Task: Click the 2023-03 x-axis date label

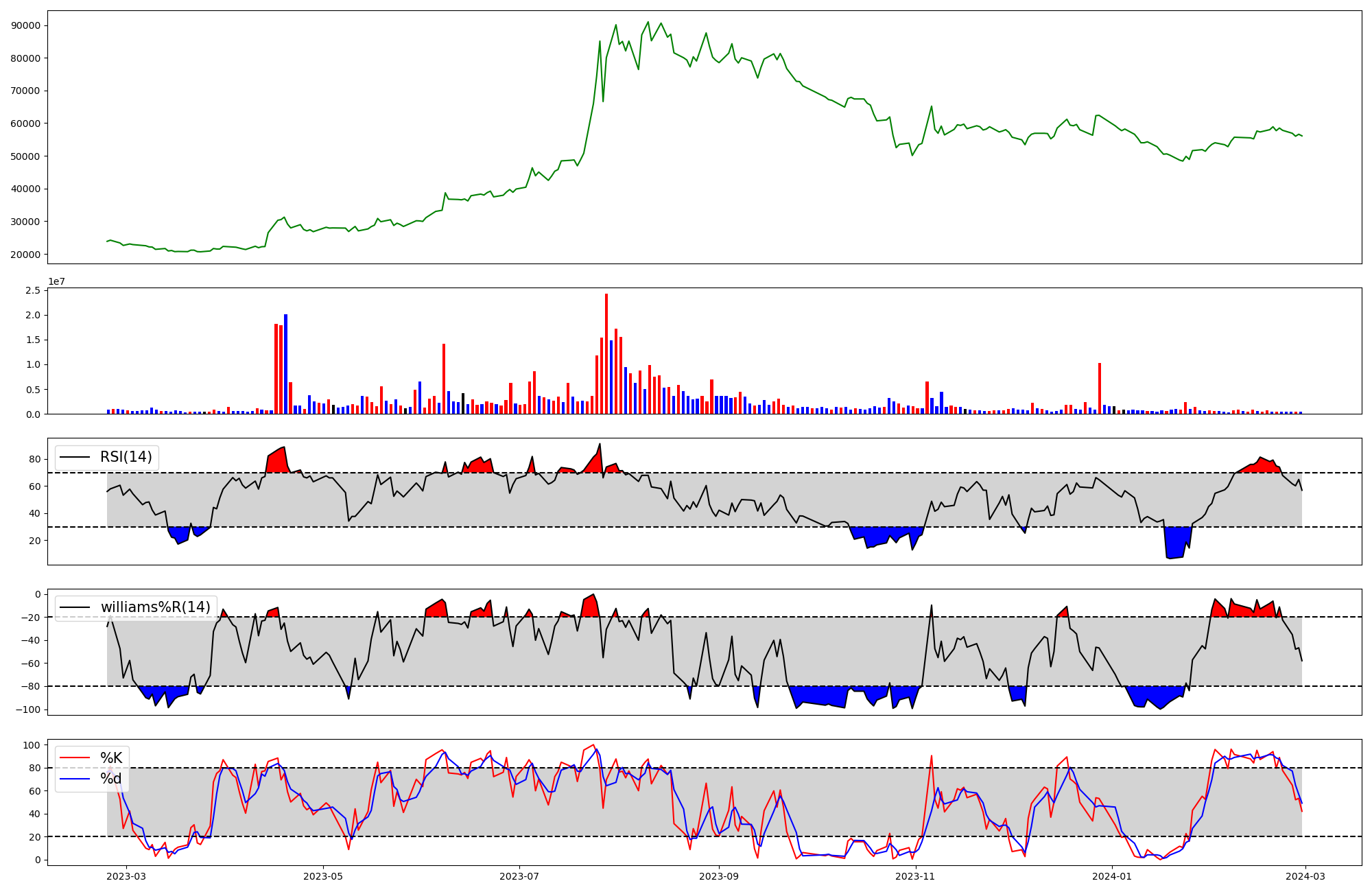Action: [x=126, y=876]
